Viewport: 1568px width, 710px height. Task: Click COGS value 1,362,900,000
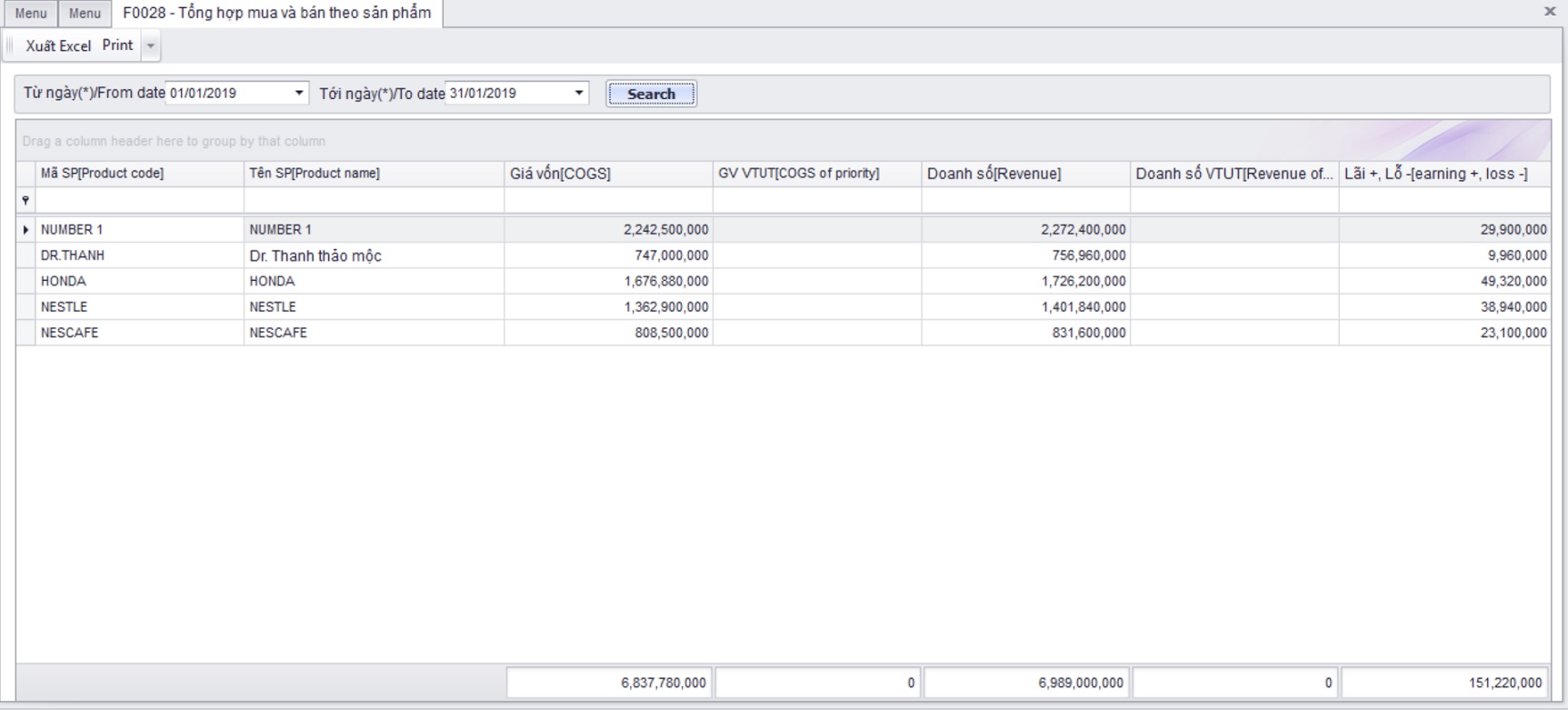point(665,307)
